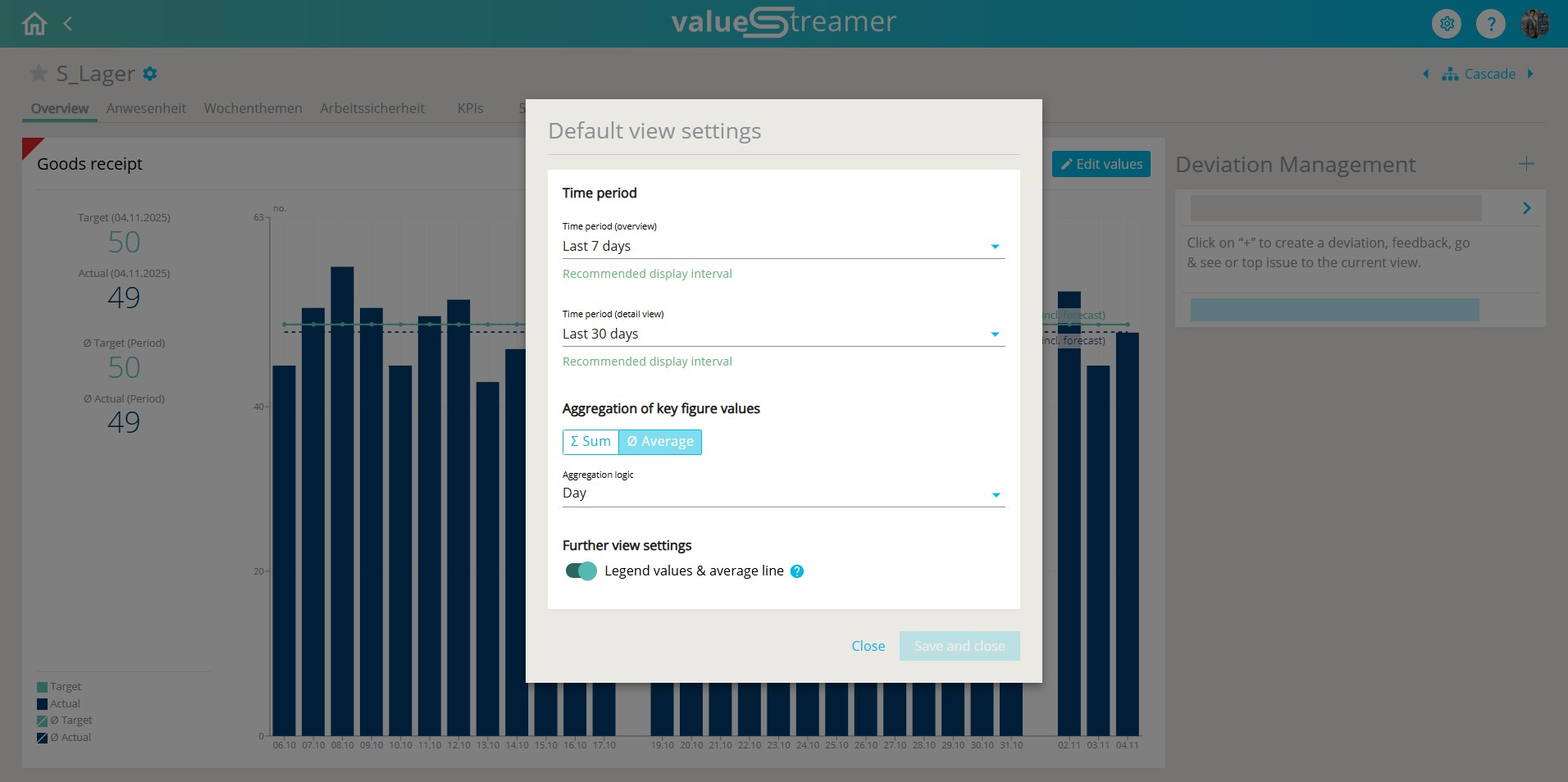Screen dimensions: 1568x782
Task: Select Sum aggregation option
Action: pos(590,442)
